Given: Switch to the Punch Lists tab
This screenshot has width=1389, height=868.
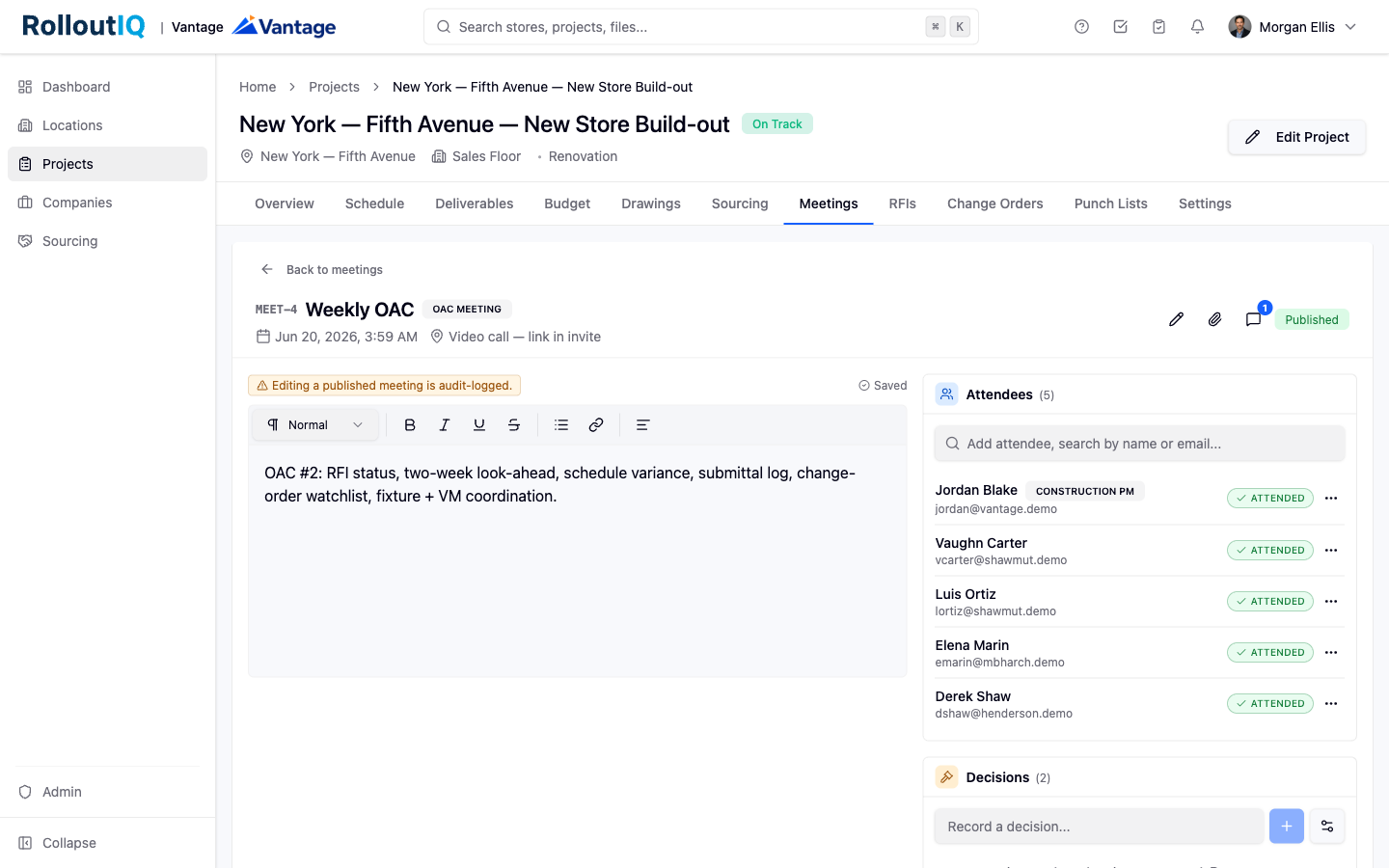Looking at the screenshot, I should tap(1111, 203).
